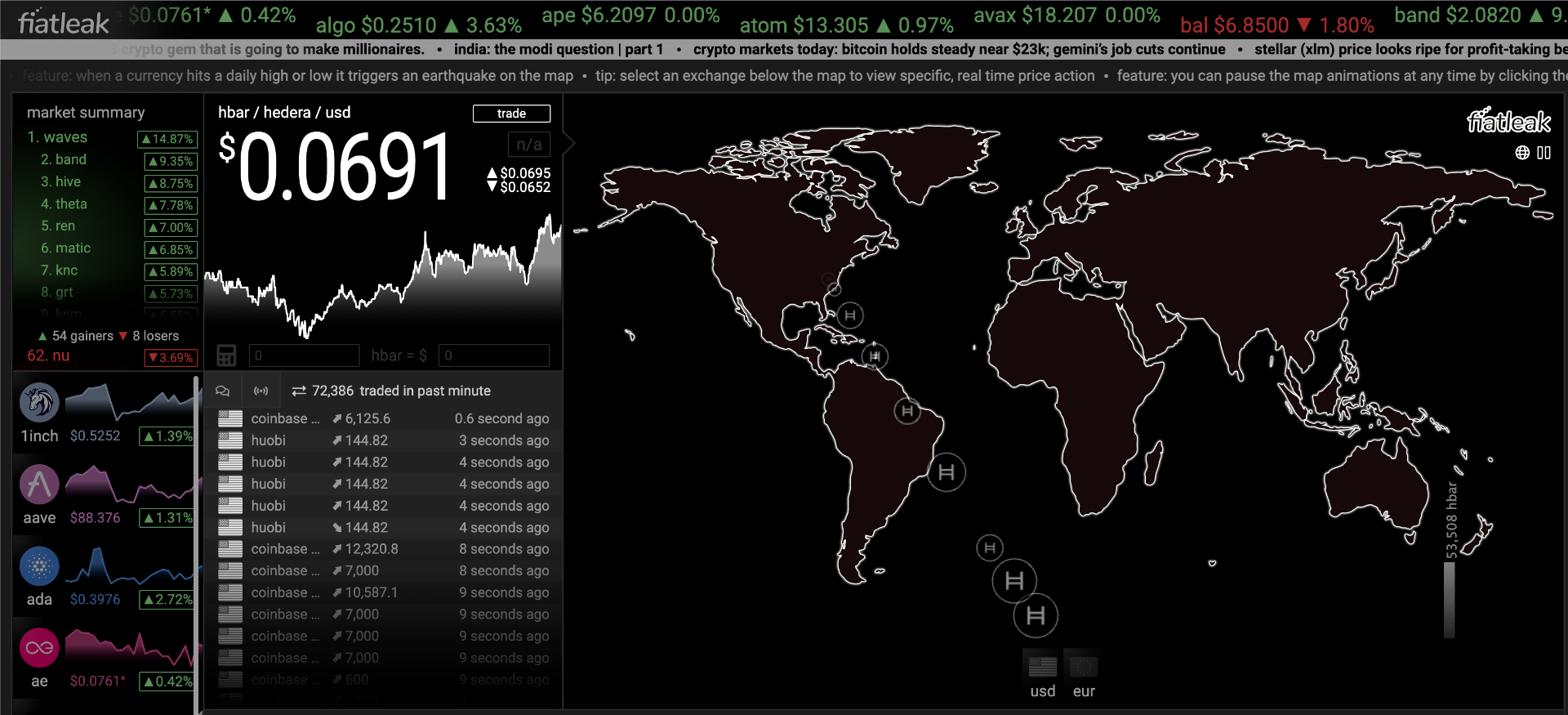1568x715 pixels.
Task: Select the ada cardano coin icon
Action: pos(39,566)
